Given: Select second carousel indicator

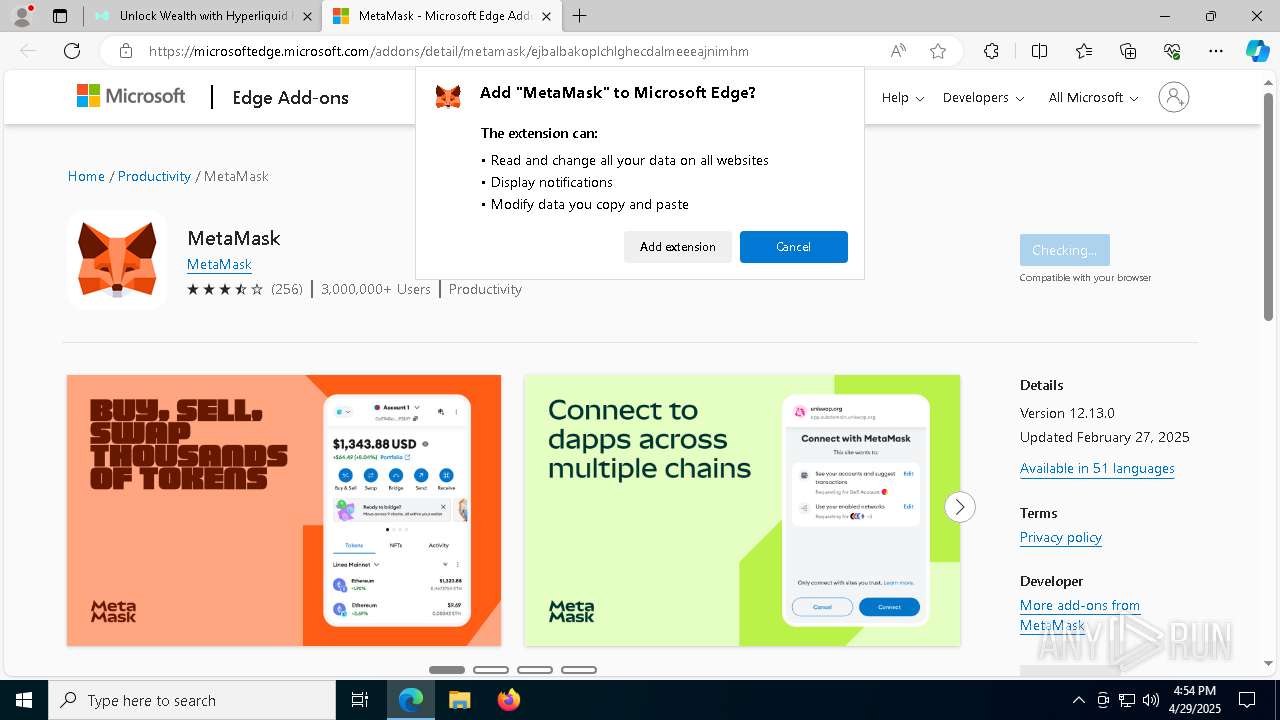Looking at the screenshot, I should click(491, 670).
